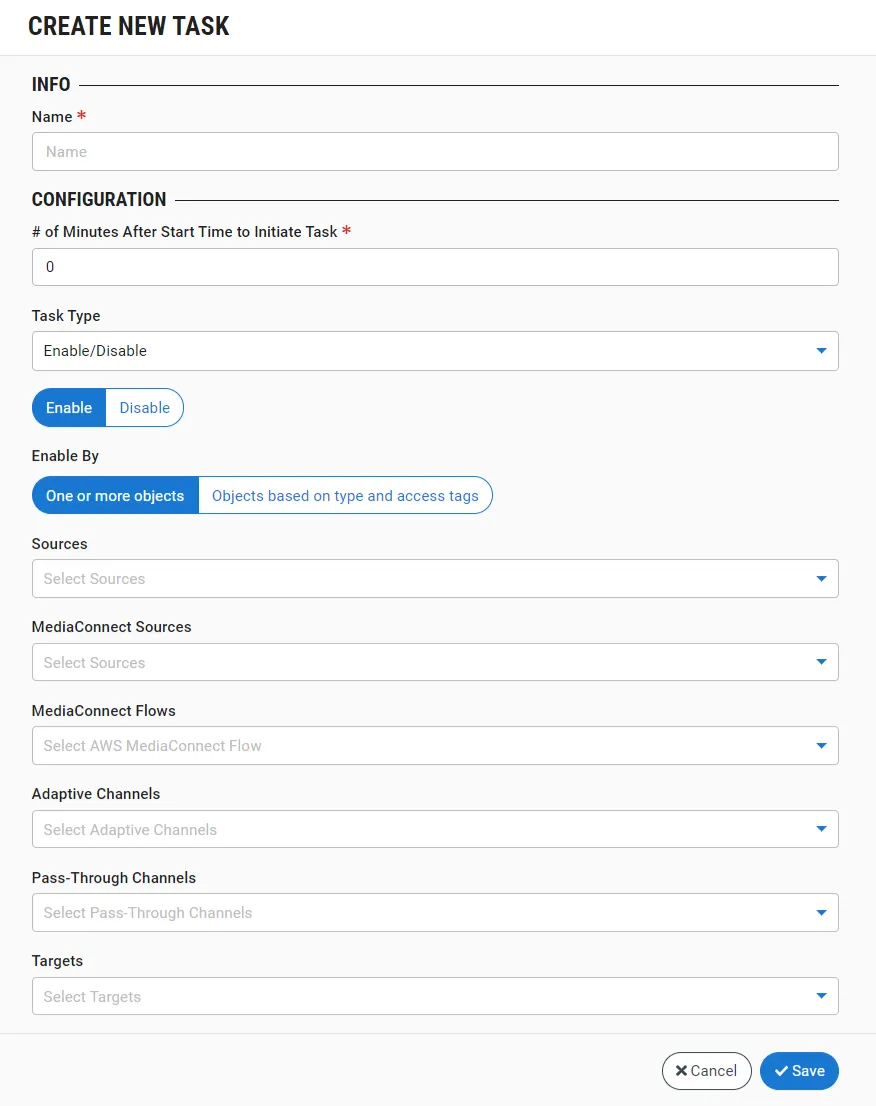Click the minutes after start time field

coord(435,267)
